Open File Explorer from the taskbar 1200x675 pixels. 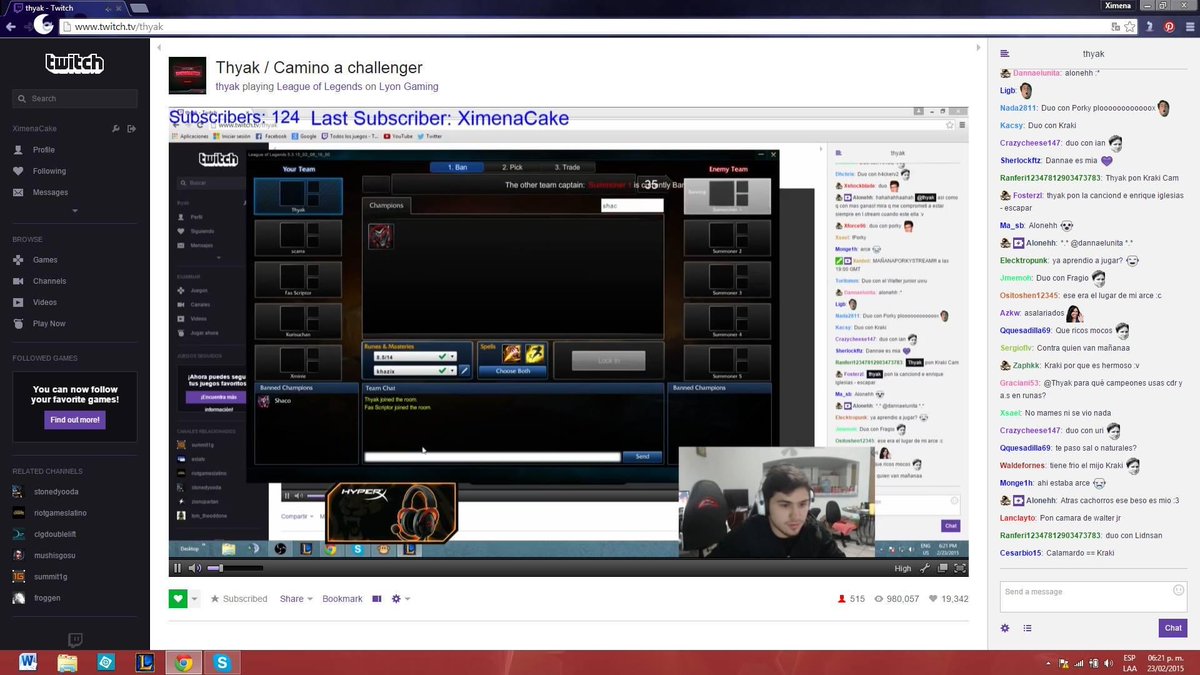pyautogui.click(x=67, y=662)
